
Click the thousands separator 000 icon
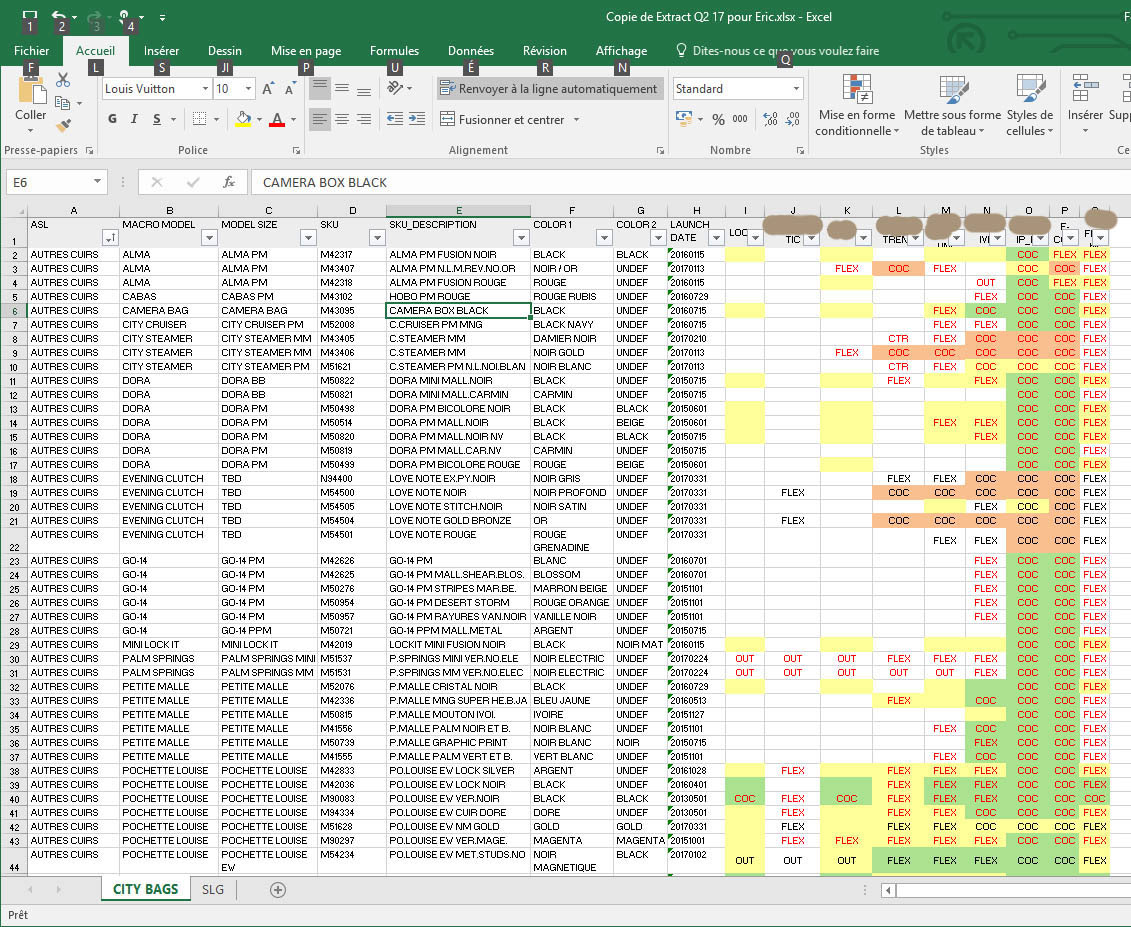coord(740,119)
